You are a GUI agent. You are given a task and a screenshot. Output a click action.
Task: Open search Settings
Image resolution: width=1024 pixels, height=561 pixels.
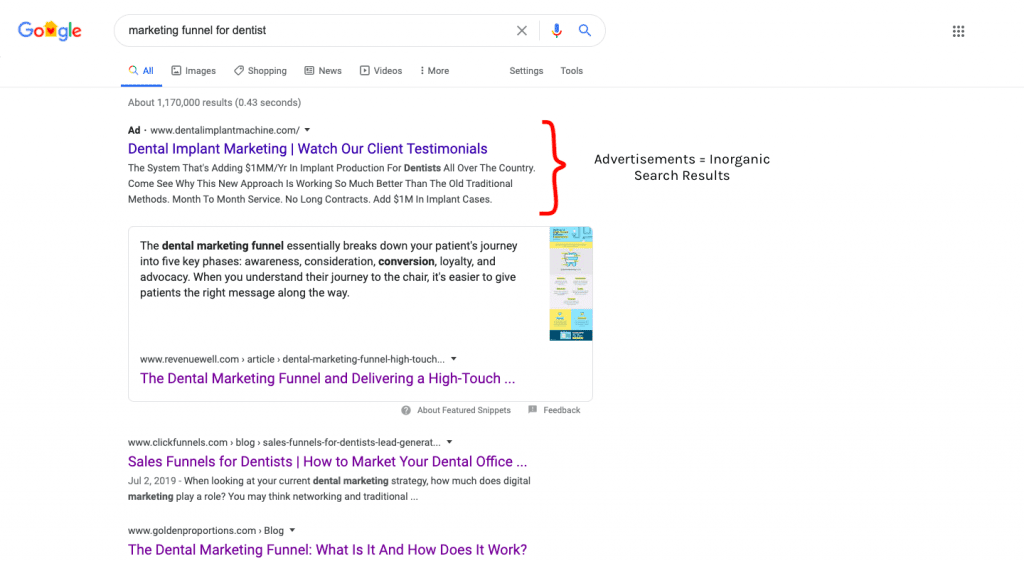pyautogui.click(x=526, y=71)
